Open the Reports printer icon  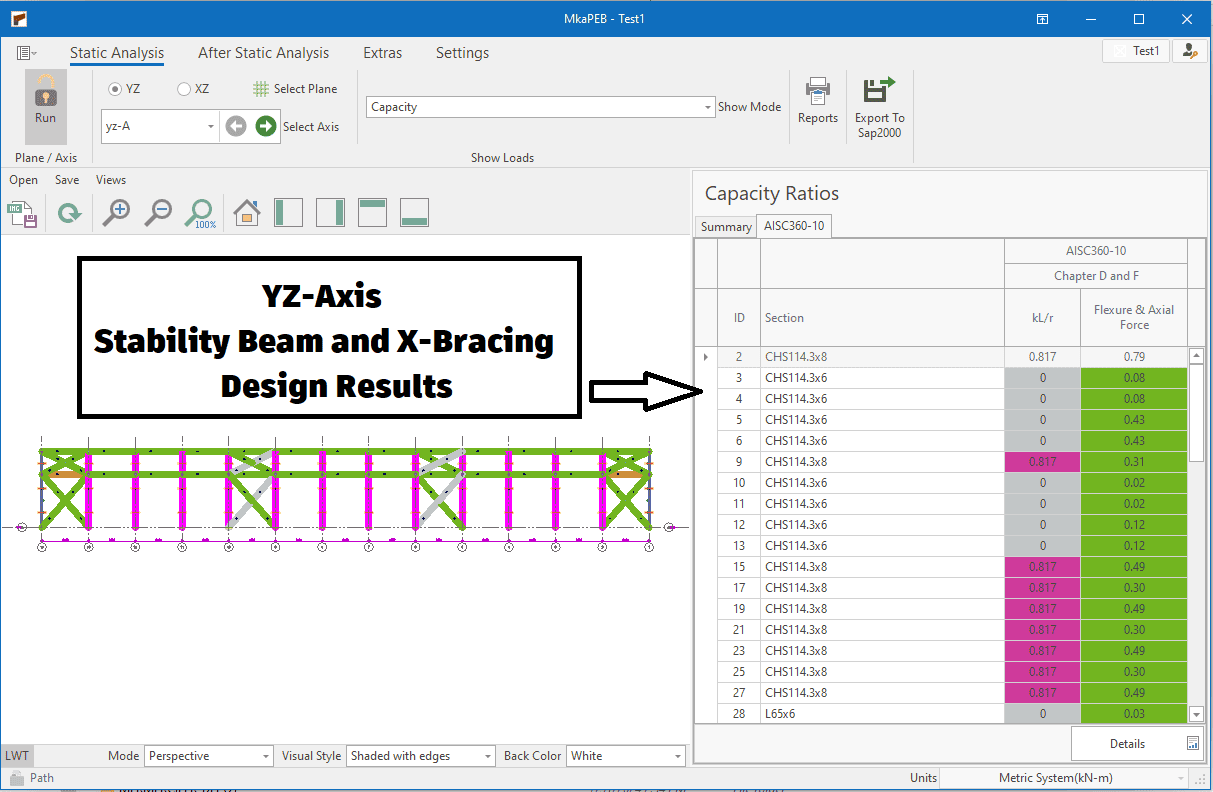[817, 92]
